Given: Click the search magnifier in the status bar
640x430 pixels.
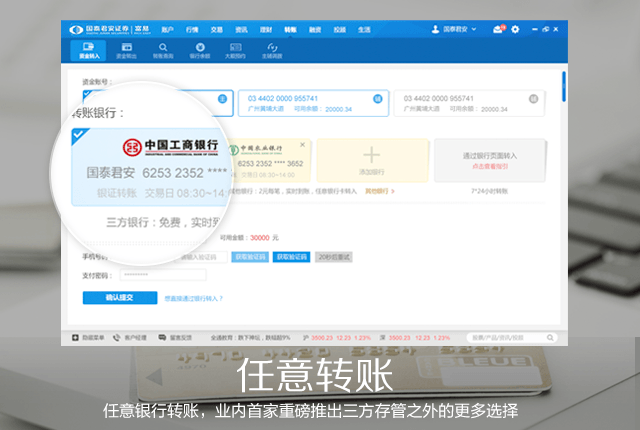Looking at the screenshot, I should point(550,337).
